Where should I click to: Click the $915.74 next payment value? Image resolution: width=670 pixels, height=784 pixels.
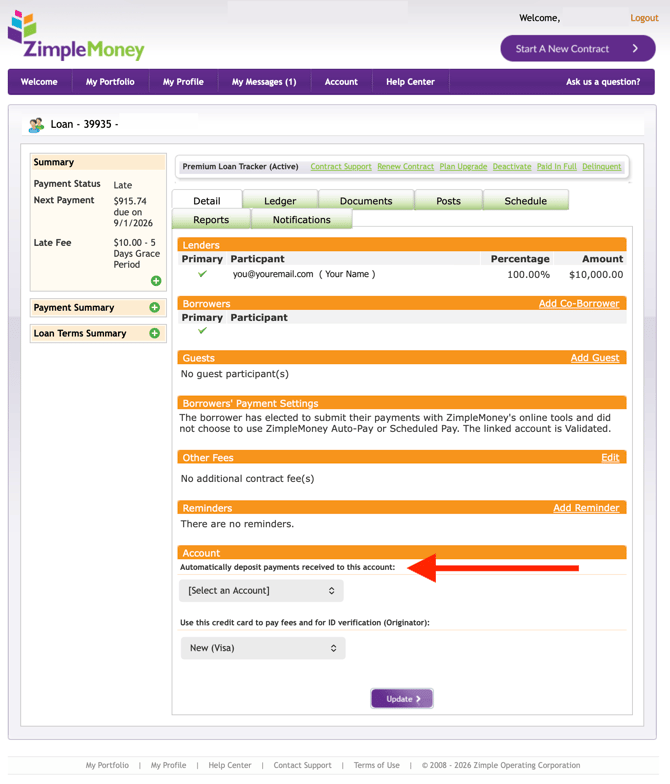(x=130, y=201)
